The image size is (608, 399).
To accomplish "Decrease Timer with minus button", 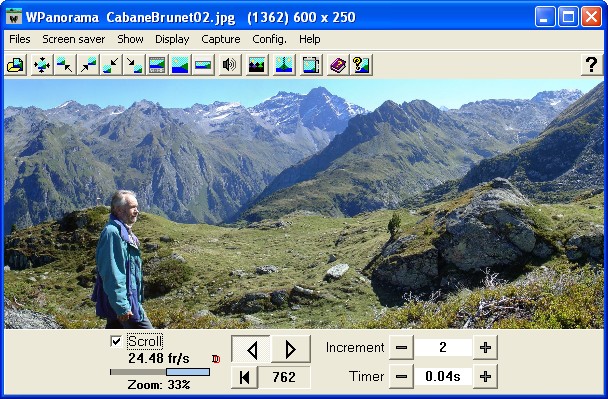I will click(x=401, y=376).
